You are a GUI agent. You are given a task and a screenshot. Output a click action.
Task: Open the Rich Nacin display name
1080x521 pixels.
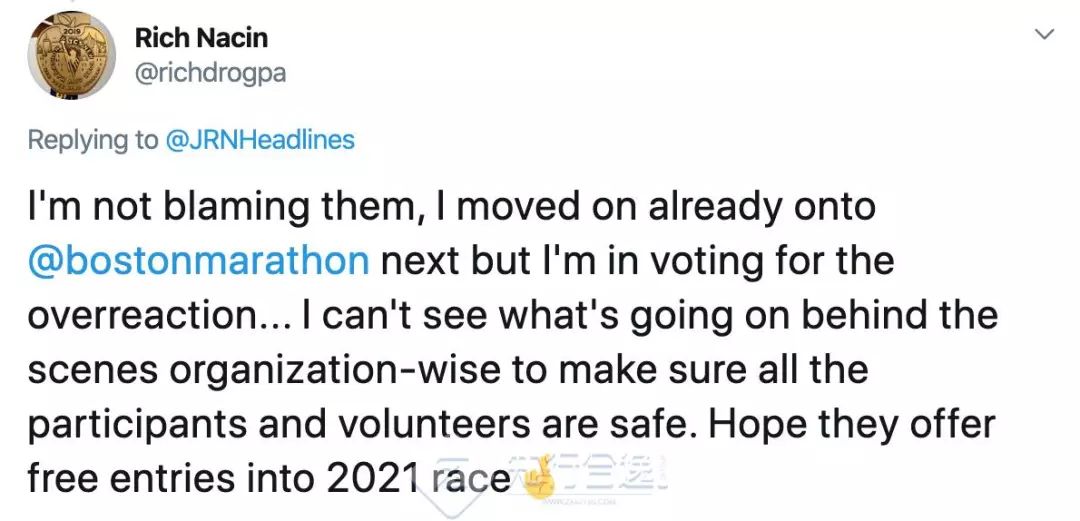click(200, 39)
